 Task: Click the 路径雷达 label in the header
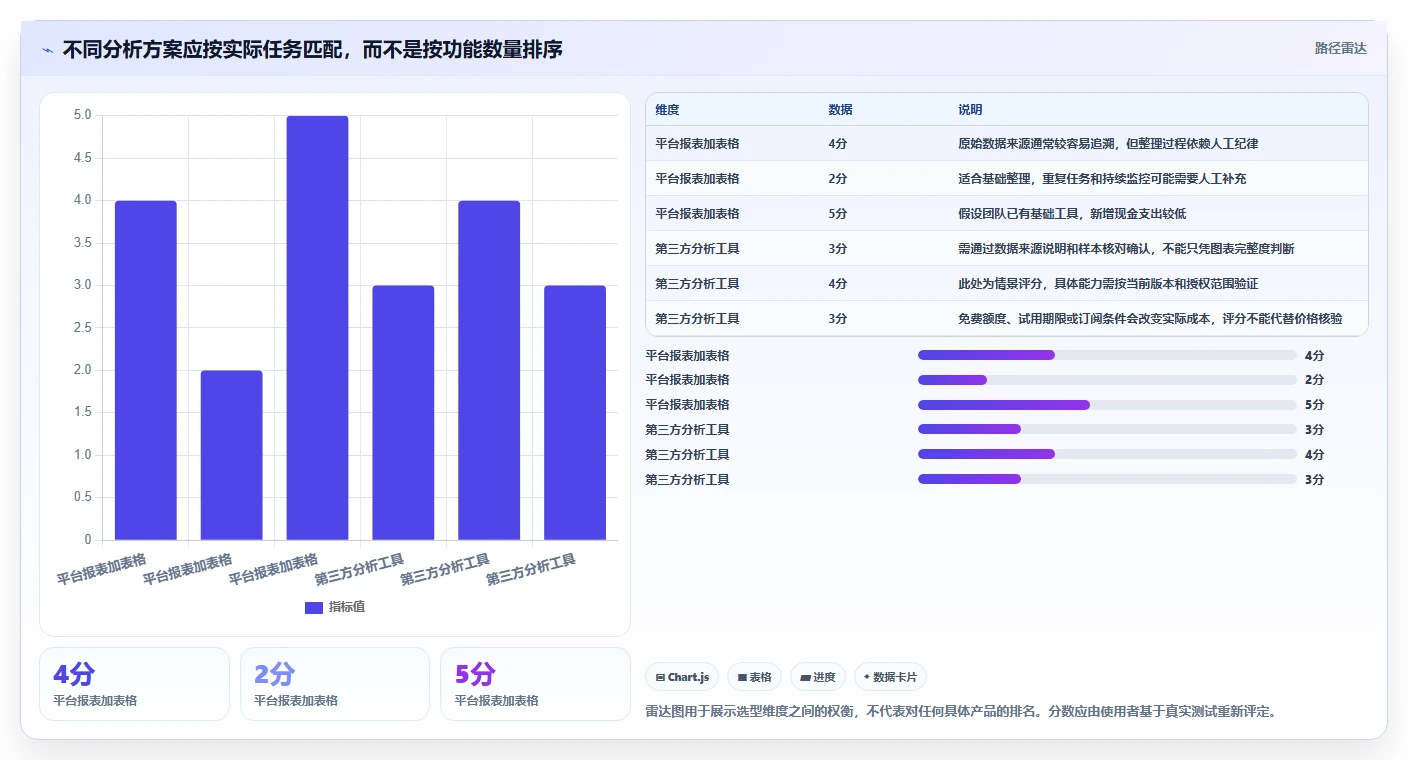[1340, 48]
